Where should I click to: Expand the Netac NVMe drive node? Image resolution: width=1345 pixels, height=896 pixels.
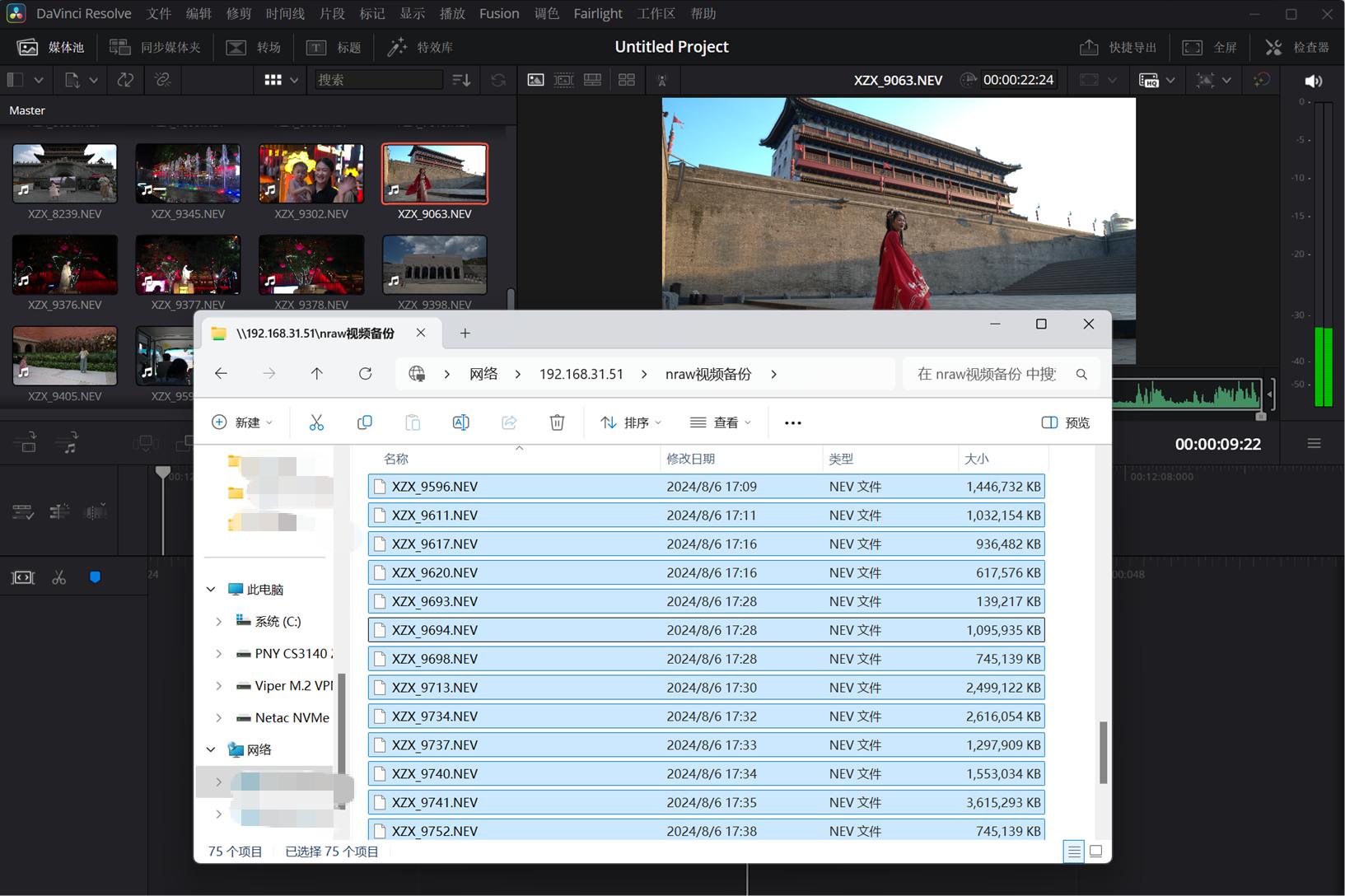point(218,718)
